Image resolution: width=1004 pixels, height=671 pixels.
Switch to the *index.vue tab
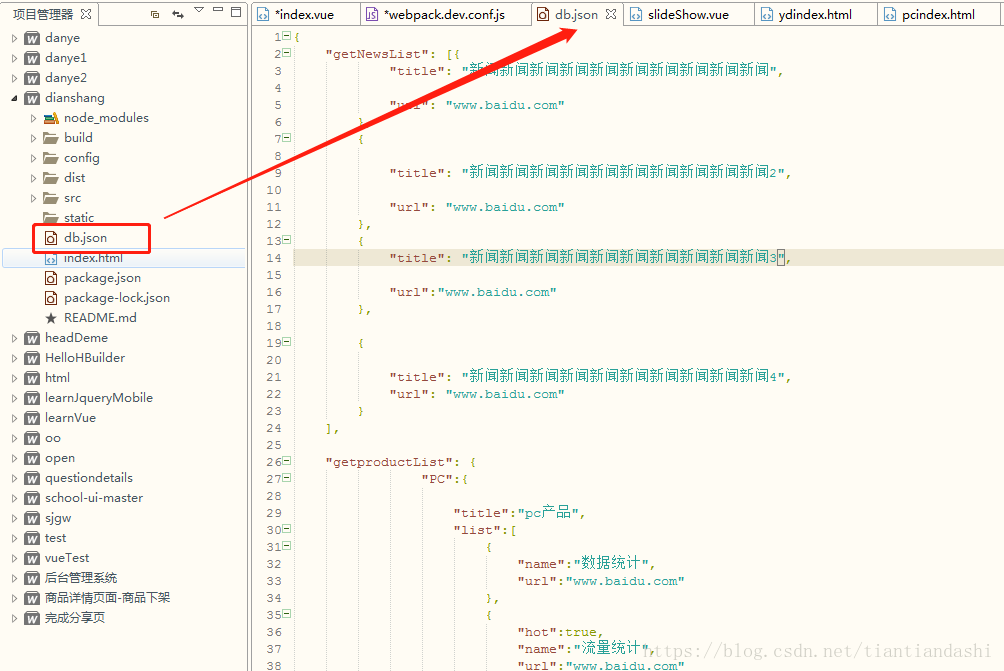point(304,14)
